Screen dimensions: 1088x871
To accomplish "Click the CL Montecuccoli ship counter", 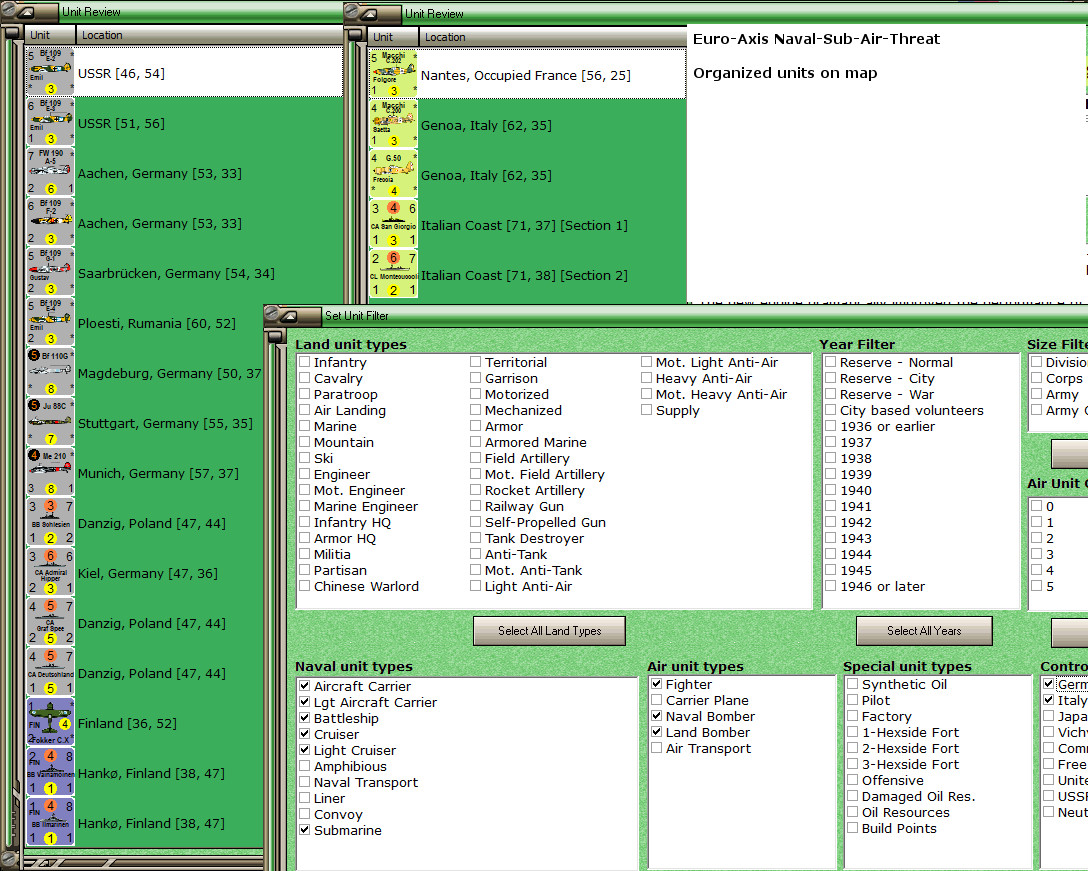I will (x=393, y=274).
